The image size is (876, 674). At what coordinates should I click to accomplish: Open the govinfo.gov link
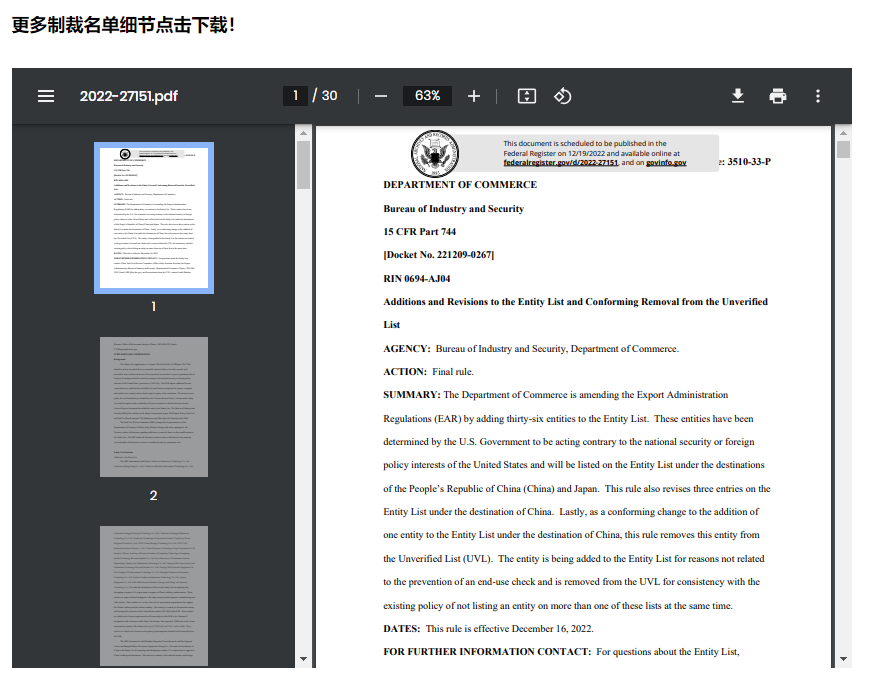[666, 163]
